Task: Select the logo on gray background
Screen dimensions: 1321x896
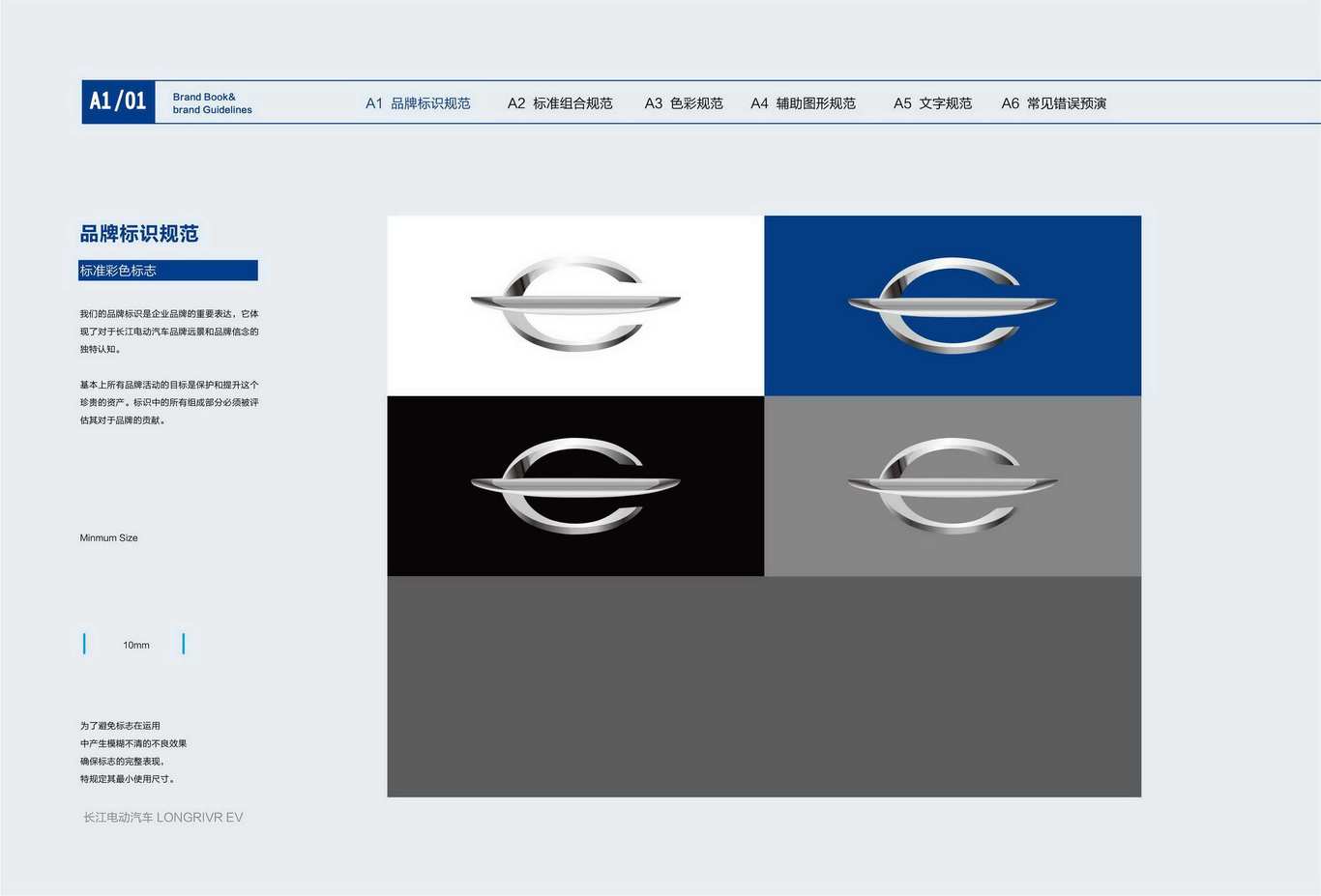Action: tap(953, 486)
